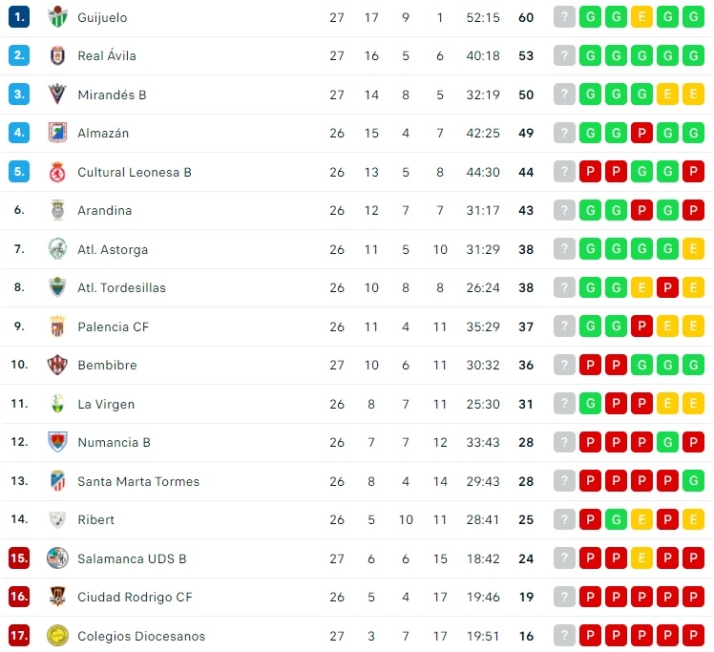Click the Mirandés B club crest
Screen dimensions: 714x652
click(x=58, y=95)
